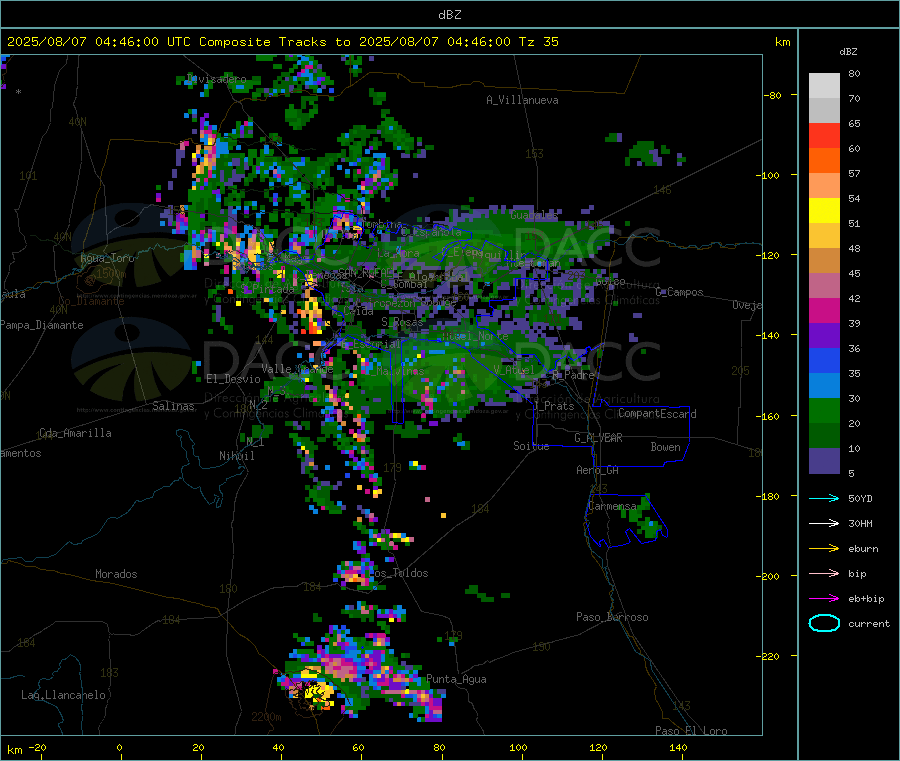Select the 'Morados' map label

[116, 574]
